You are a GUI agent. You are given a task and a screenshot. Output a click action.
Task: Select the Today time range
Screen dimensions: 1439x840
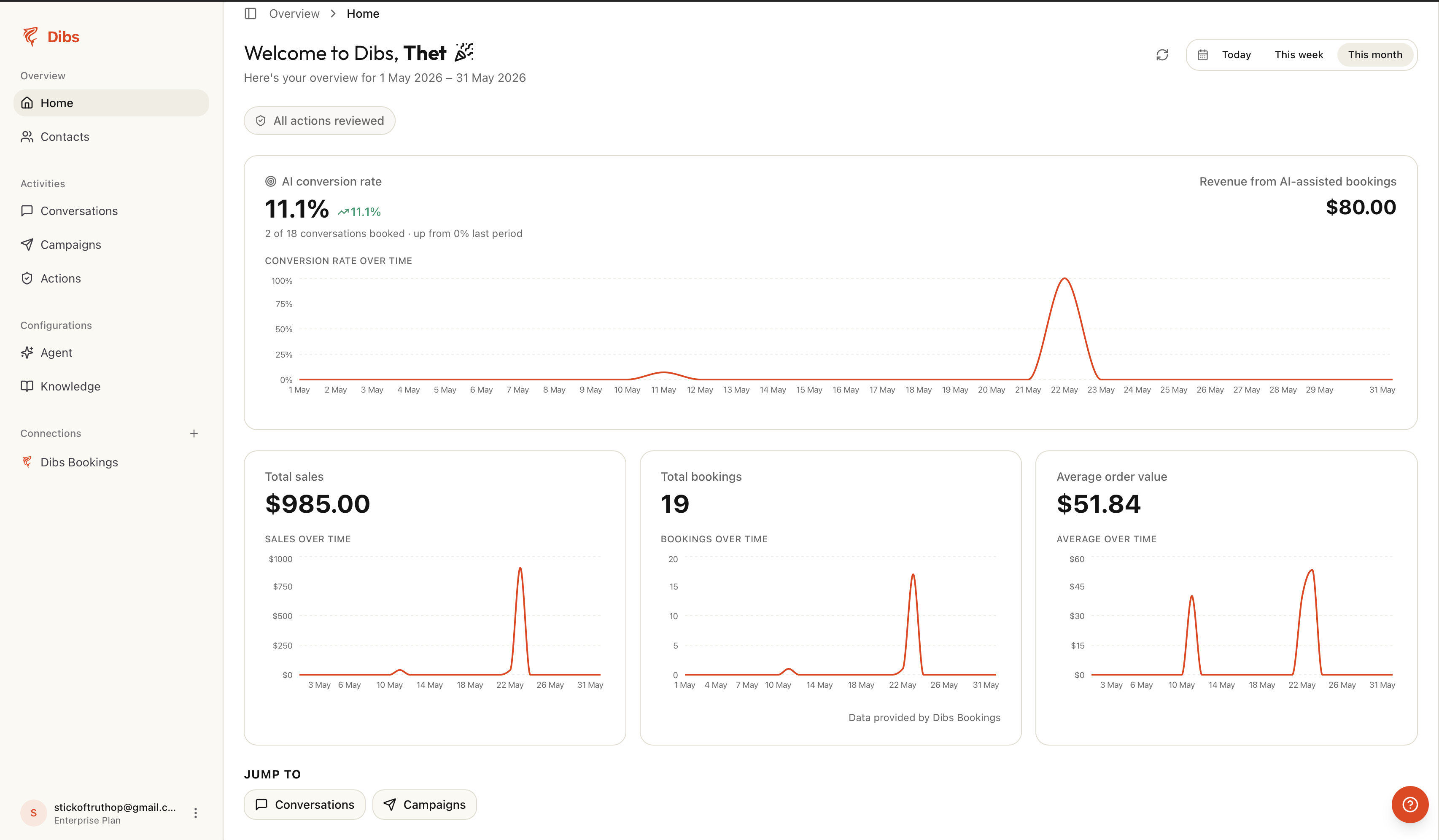pos(1236,55)
